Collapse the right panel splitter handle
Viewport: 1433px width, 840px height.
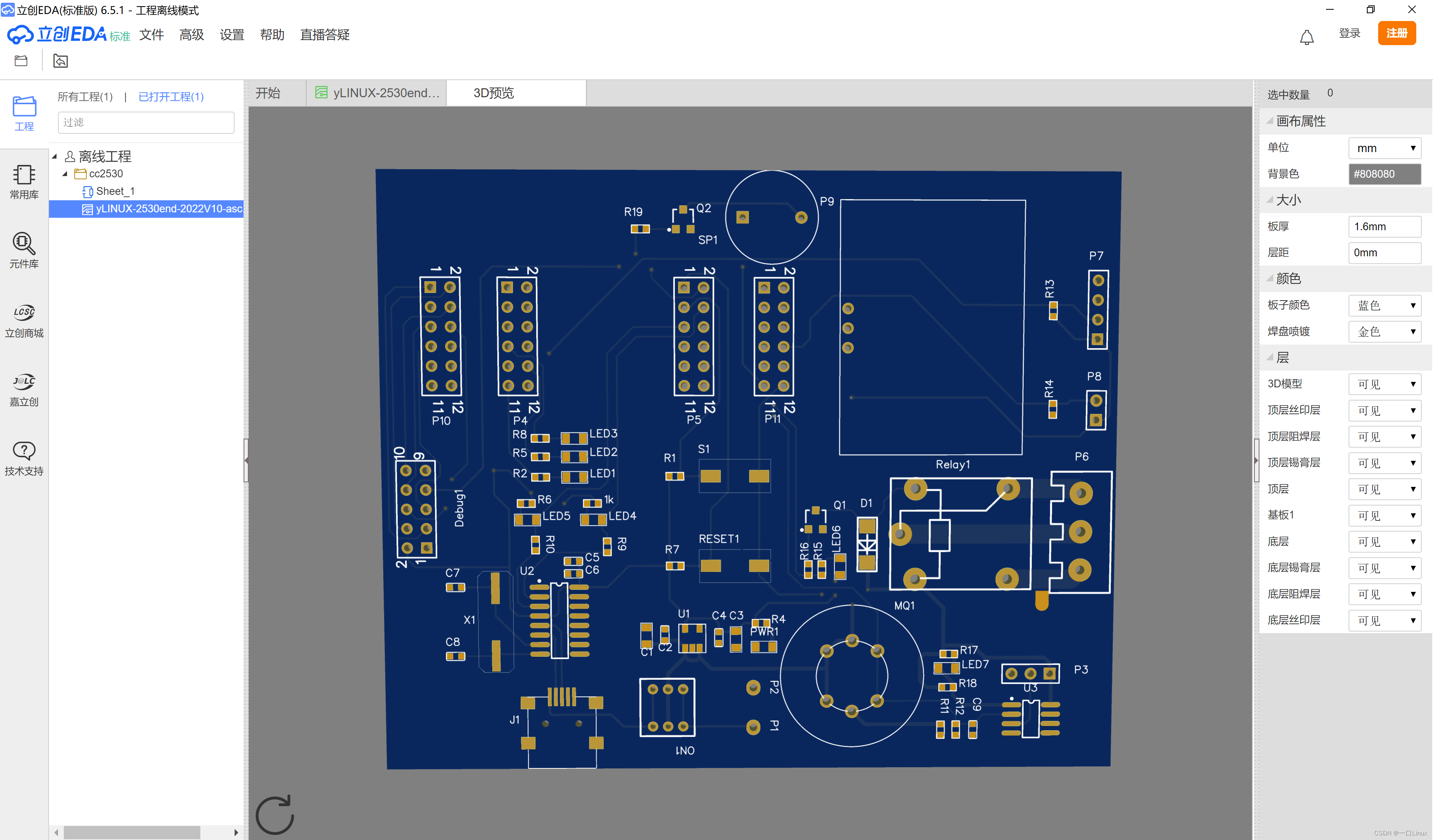(1257, 460)
